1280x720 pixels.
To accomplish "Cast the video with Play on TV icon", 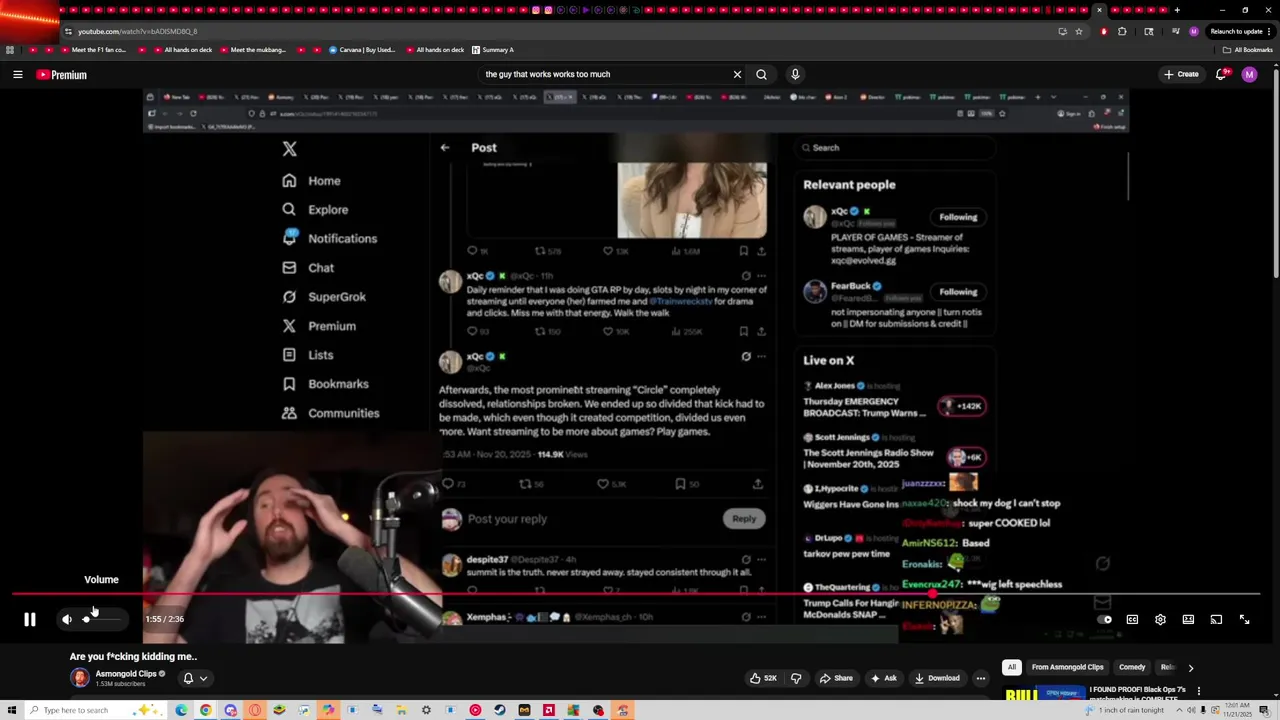I will pos(1216,620).
